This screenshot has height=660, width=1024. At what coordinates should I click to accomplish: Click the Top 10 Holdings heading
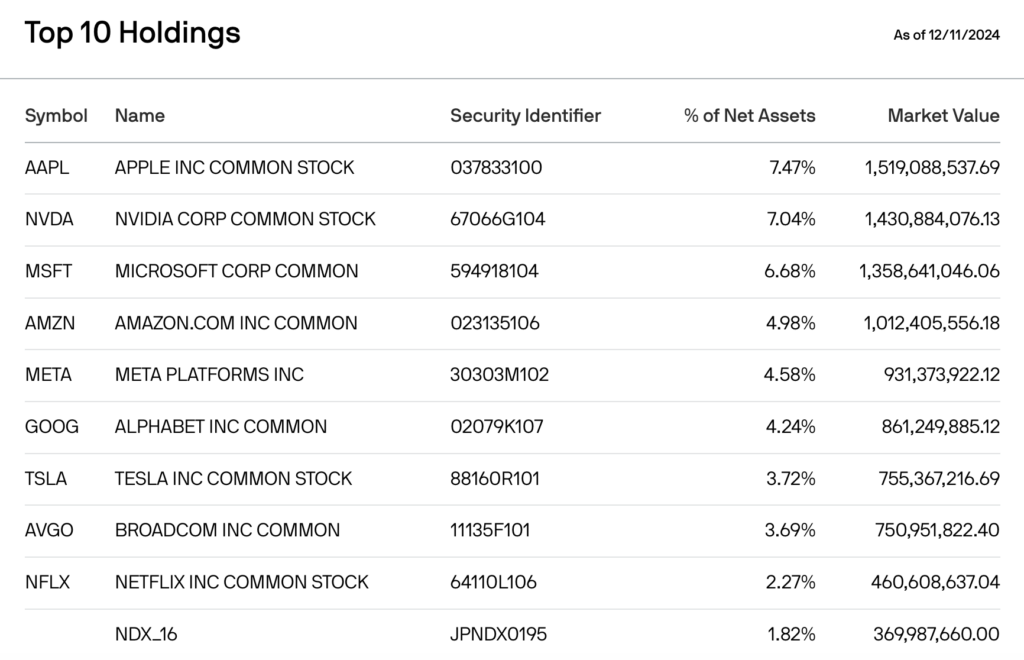pyautogui.click(x=132, y=33)
